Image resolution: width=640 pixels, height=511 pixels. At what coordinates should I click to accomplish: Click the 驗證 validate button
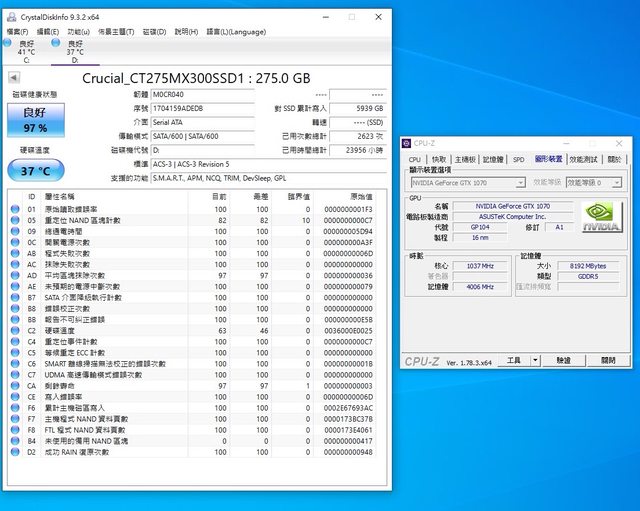pos(564,360)
